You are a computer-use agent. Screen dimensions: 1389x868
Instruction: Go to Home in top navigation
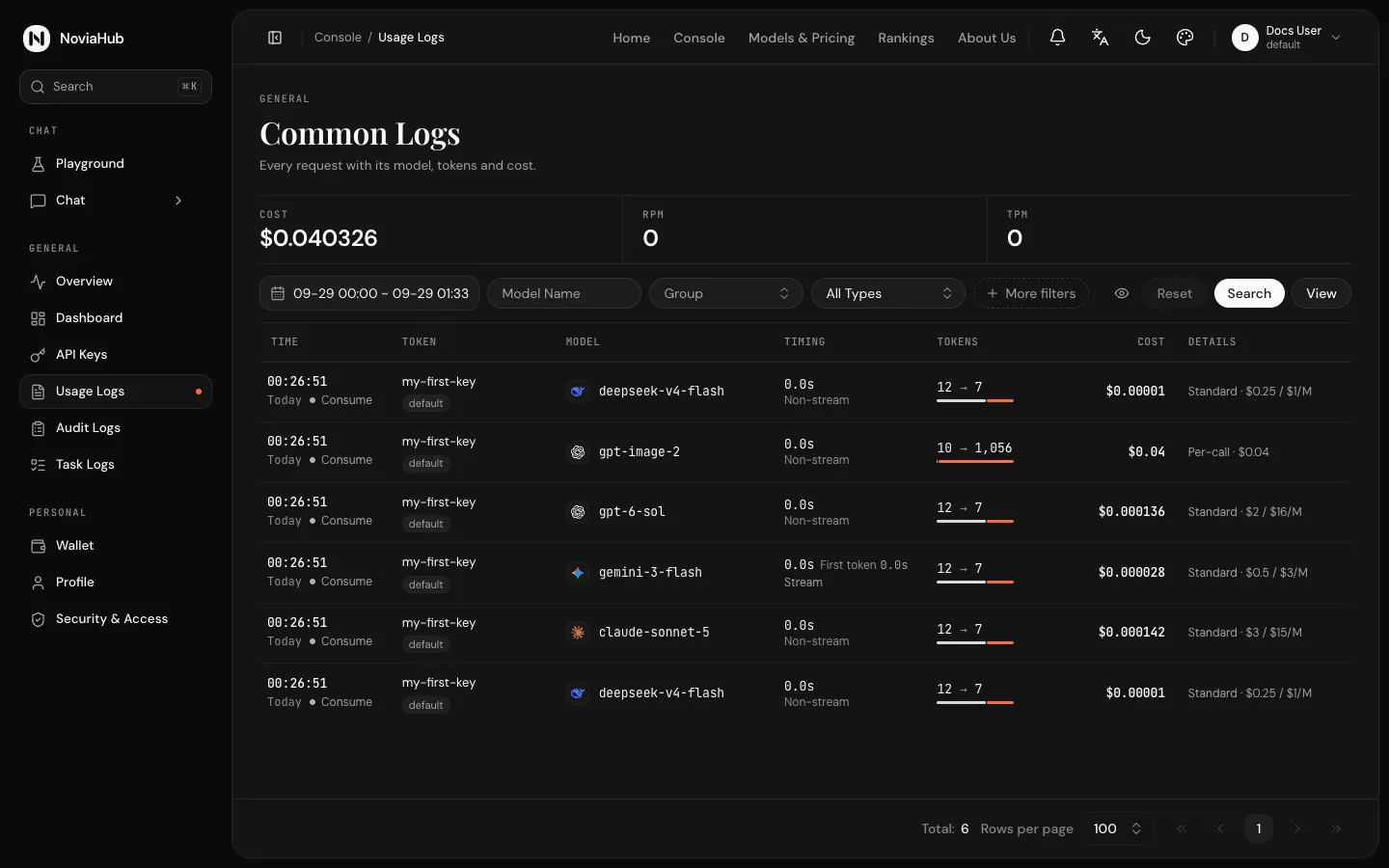pos(631,38)
